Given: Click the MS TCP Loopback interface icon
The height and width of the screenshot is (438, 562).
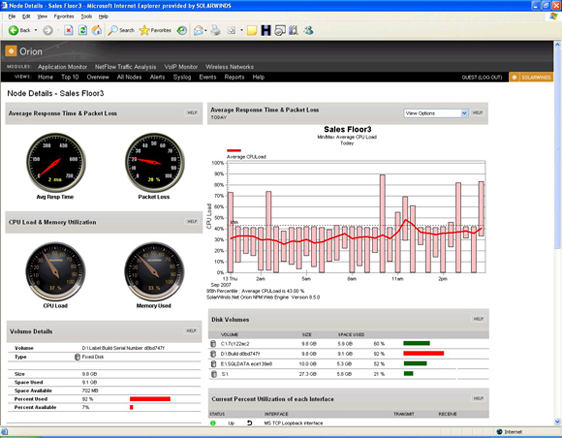Looking at the screenshot, I should (249, 423).
